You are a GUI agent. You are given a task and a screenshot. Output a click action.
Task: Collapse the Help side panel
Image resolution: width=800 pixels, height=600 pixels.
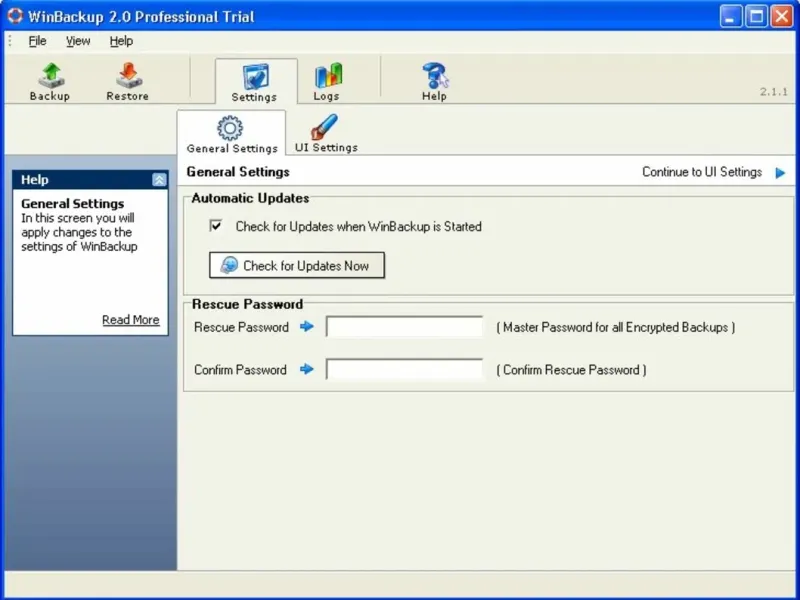pyautogui.click(x=159, y=180)
